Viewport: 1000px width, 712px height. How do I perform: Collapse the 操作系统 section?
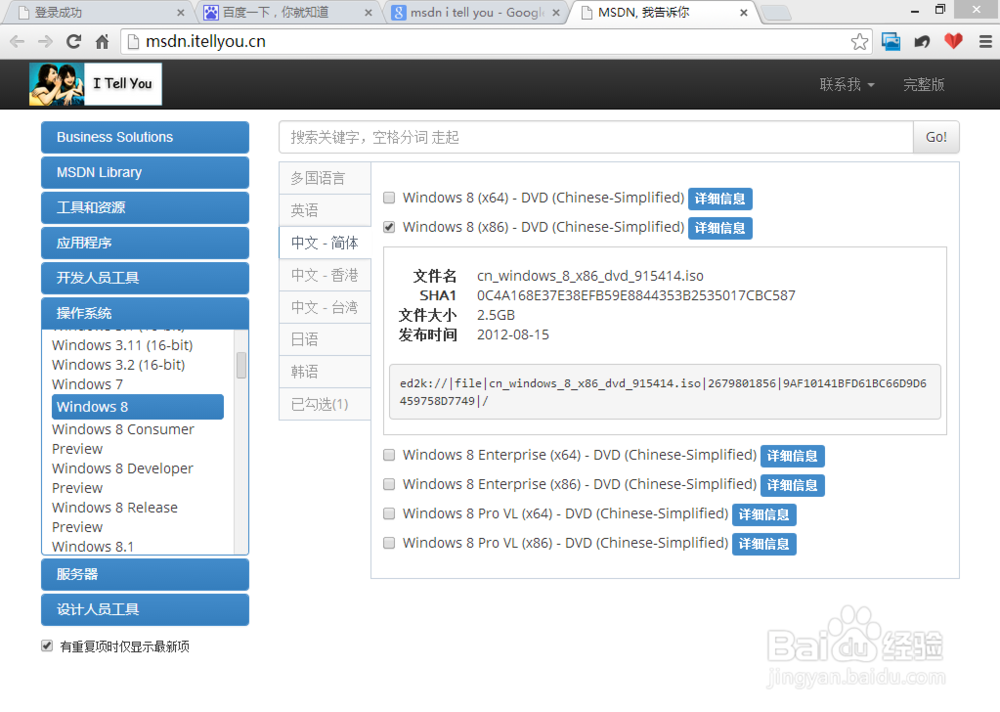coord(145,313)
